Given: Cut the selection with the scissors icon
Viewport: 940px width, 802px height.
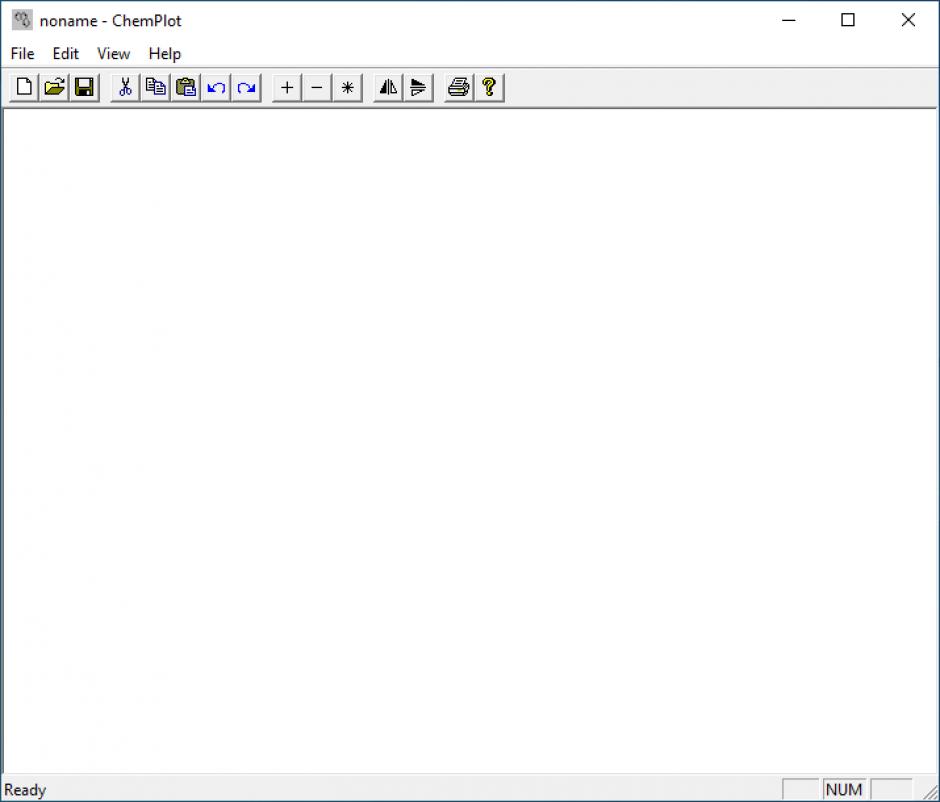Looking at the screenshot, I should coord(126,88).
